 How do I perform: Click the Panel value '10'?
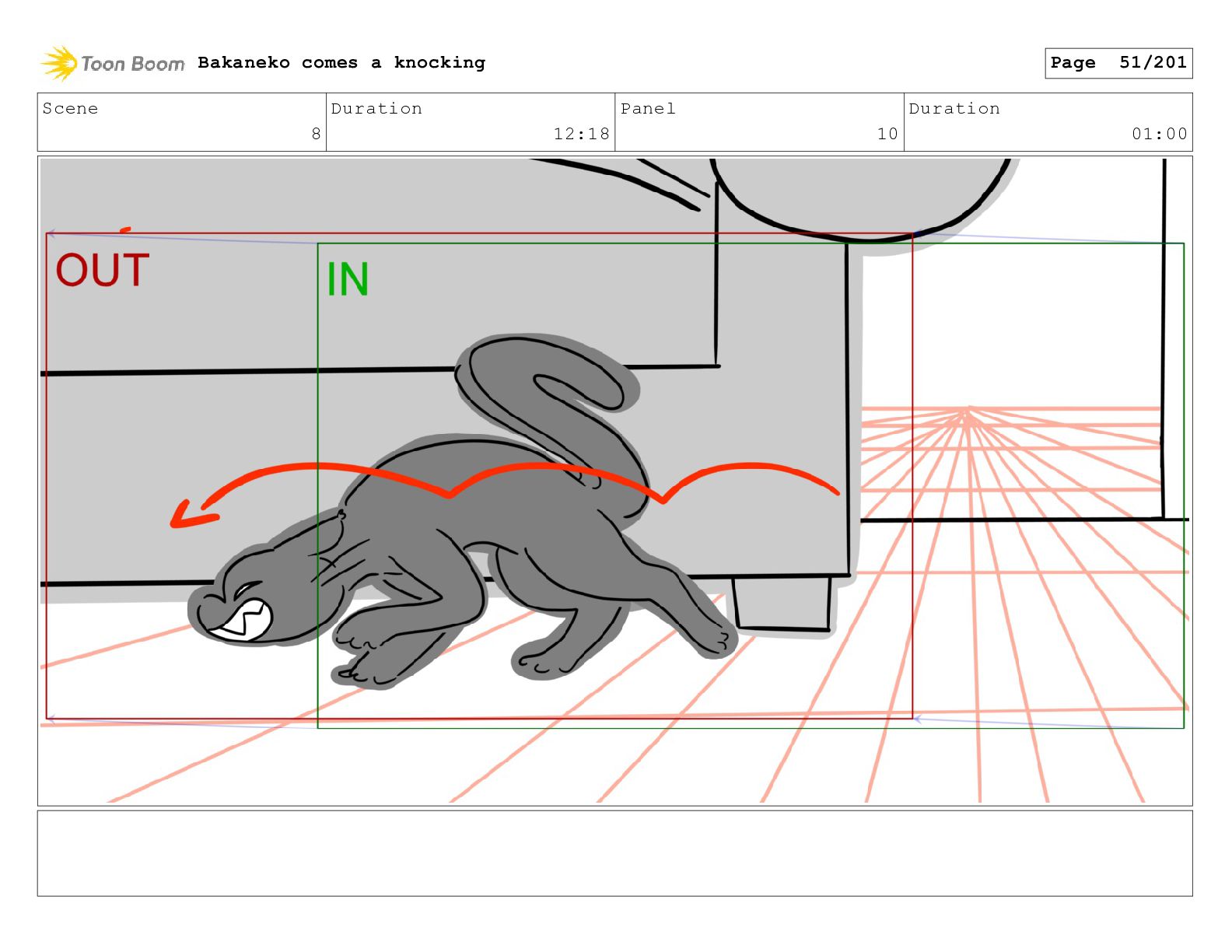coord(887,134)
